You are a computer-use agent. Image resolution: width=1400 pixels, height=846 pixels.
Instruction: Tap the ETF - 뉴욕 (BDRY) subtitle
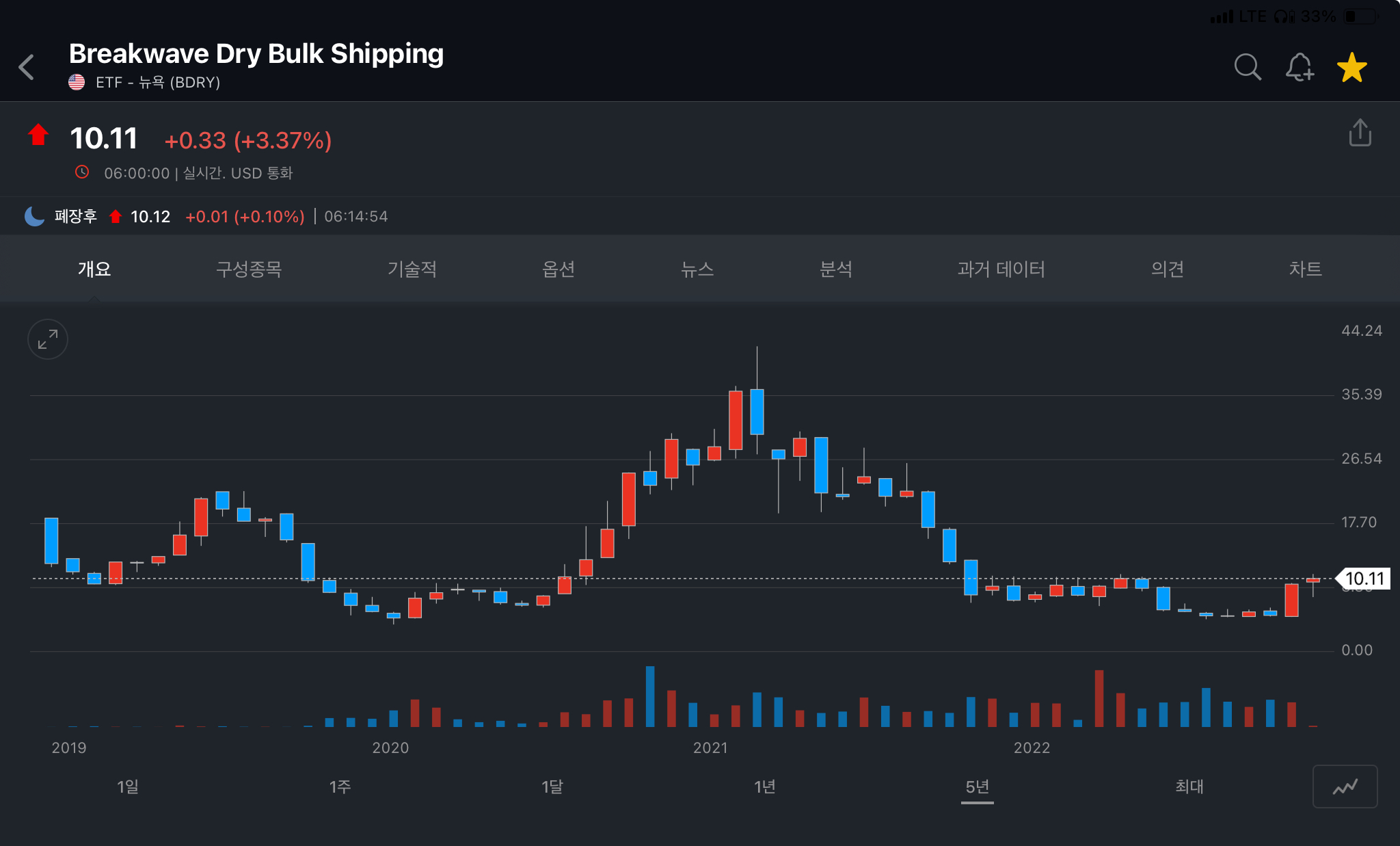[158, 82]
